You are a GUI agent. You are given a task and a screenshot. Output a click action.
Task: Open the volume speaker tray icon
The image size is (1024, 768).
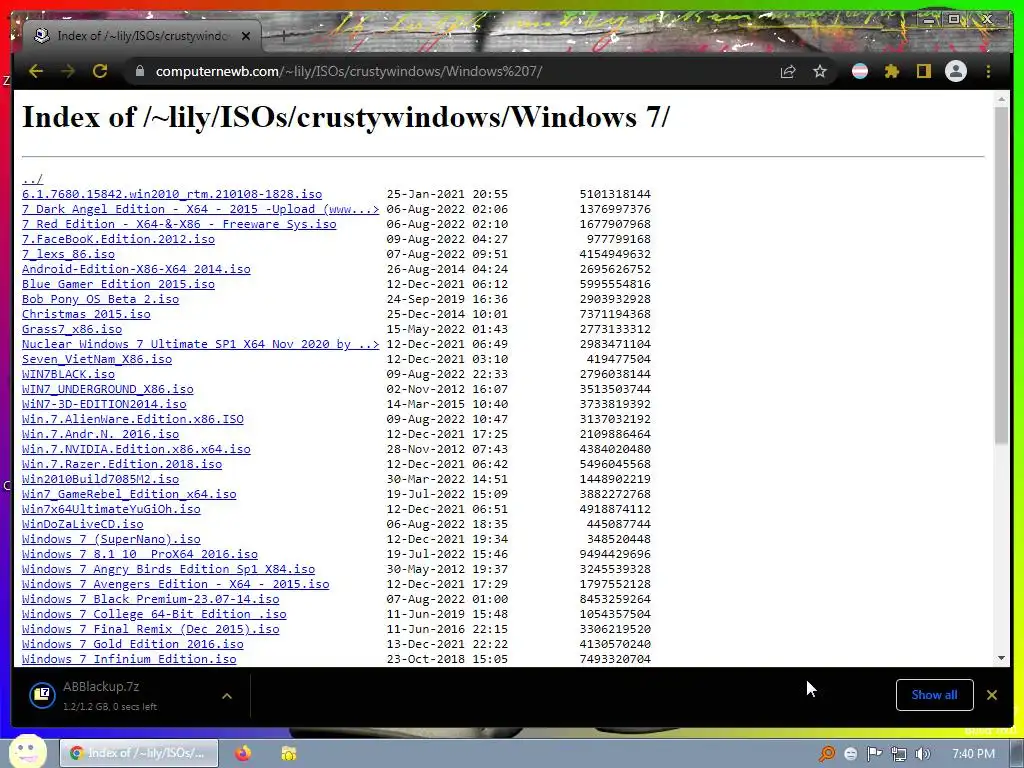point(922,754)
